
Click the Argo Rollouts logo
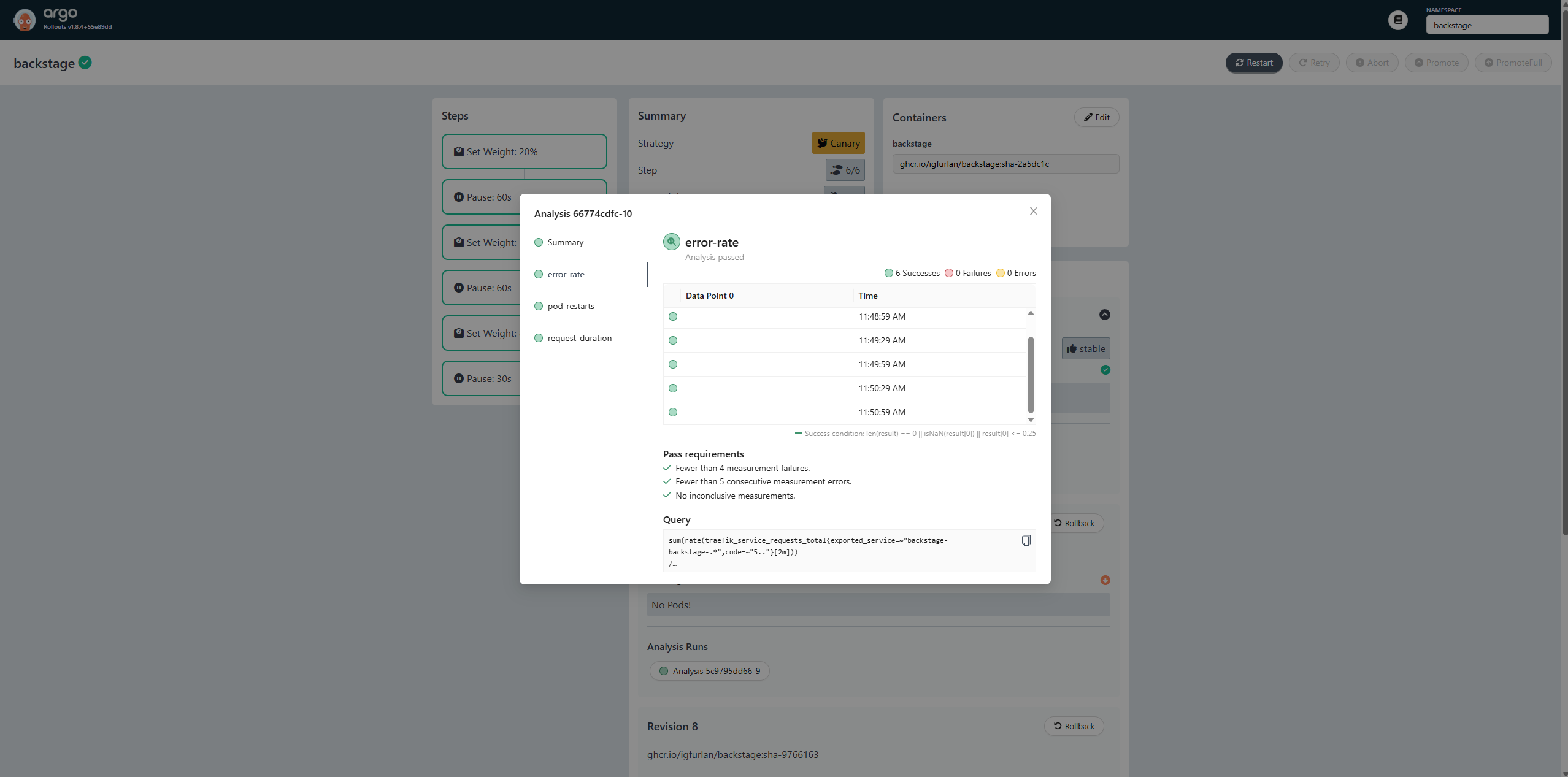click(x=25, y=19)
